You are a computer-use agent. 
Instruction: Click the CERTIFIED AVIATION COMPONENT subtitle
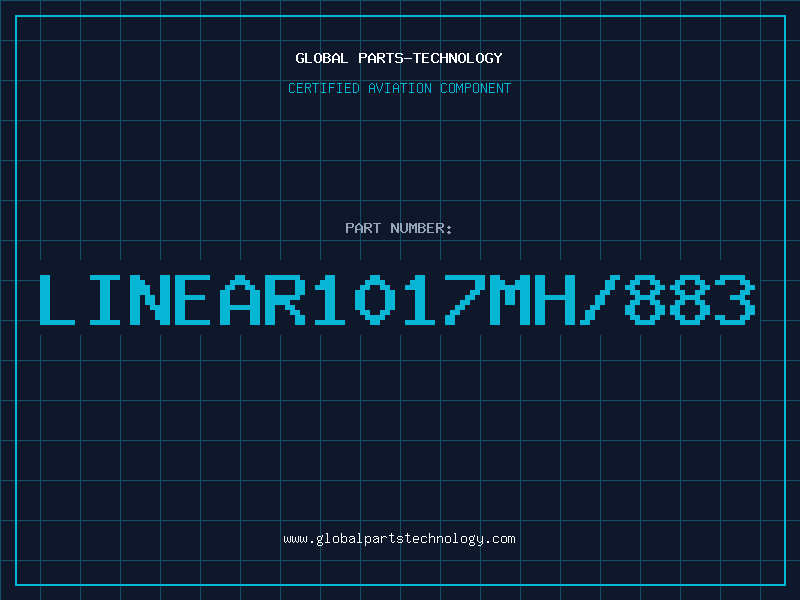coord(399,88)
